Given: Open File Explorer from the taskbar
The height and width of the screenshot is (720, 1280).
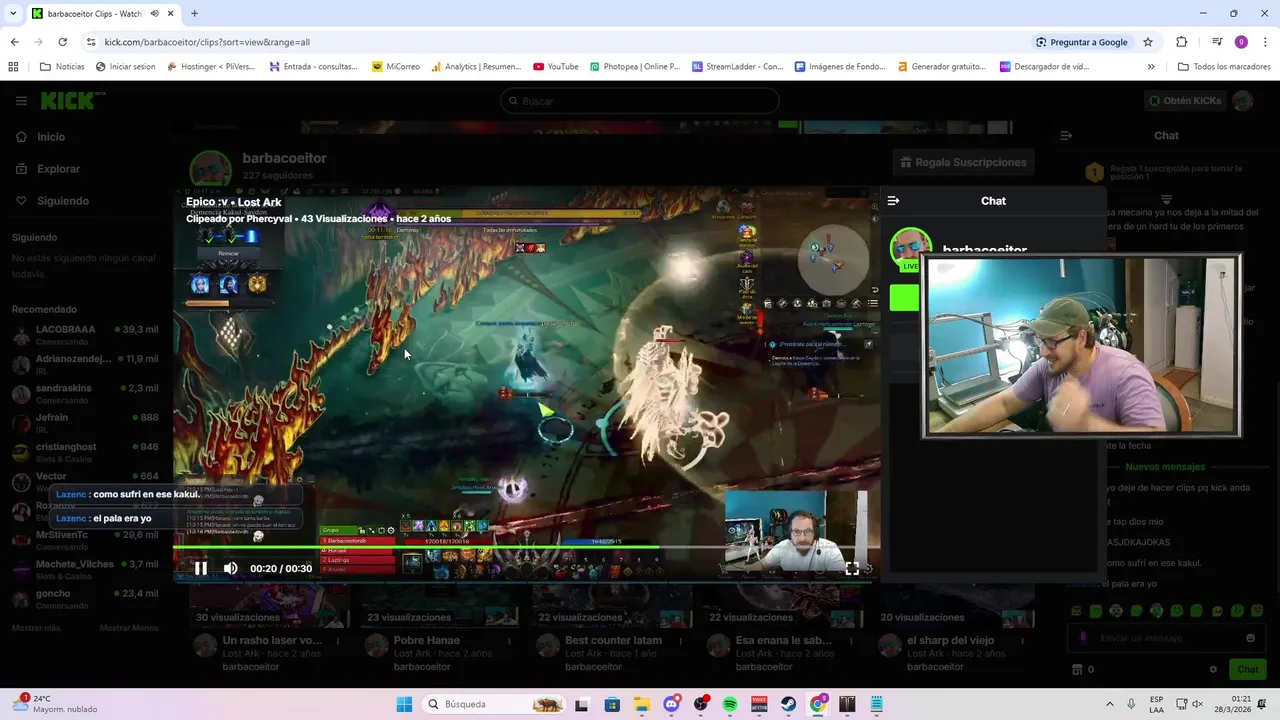Looking at the screenshot, I should coord(641,704).
